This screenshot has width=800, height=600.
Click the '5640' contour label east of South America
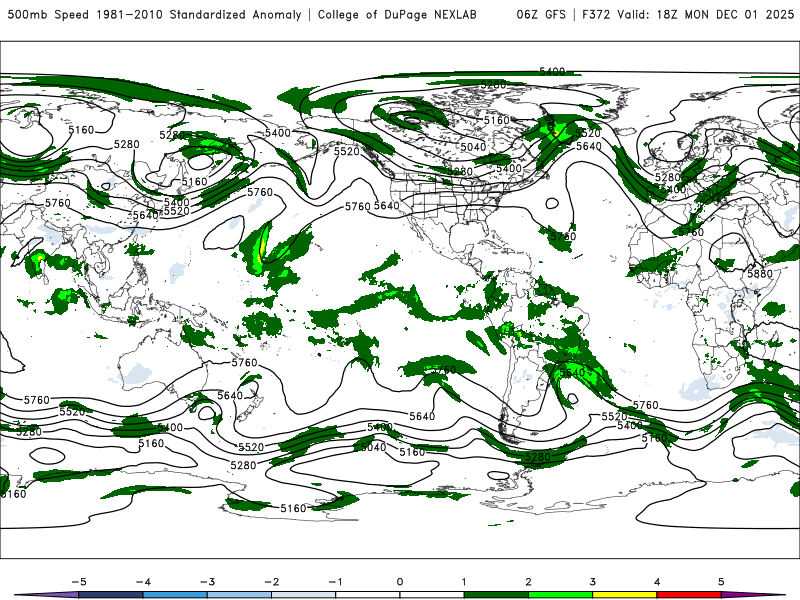tap(572, 373)
